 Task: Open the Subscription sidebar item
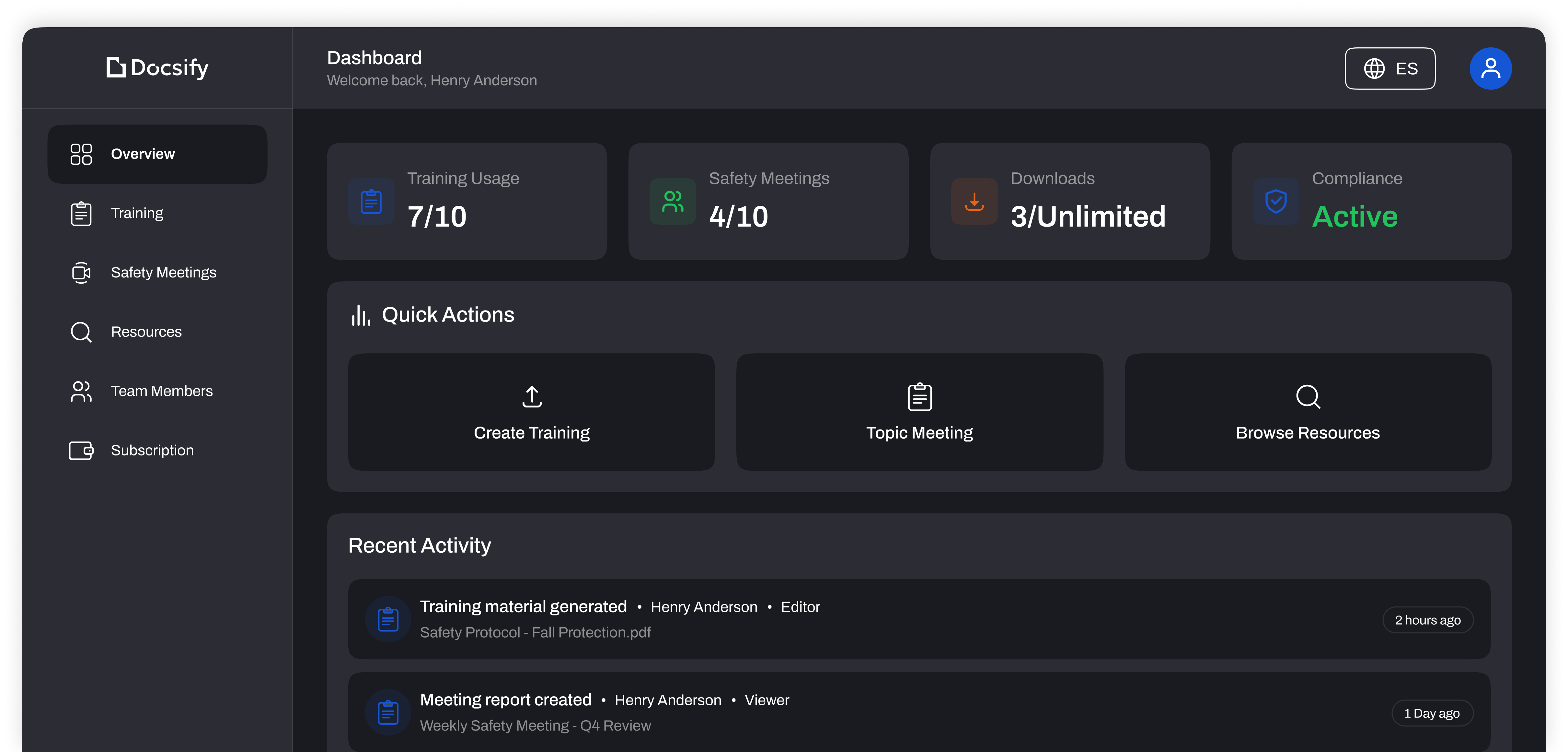coord(152,451)
